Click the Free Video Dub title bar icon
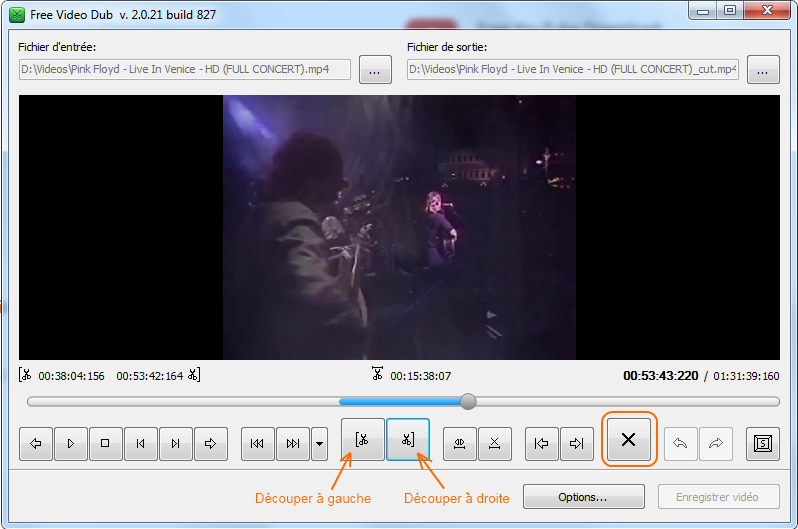Screen dimensions: 798x529 17,15
